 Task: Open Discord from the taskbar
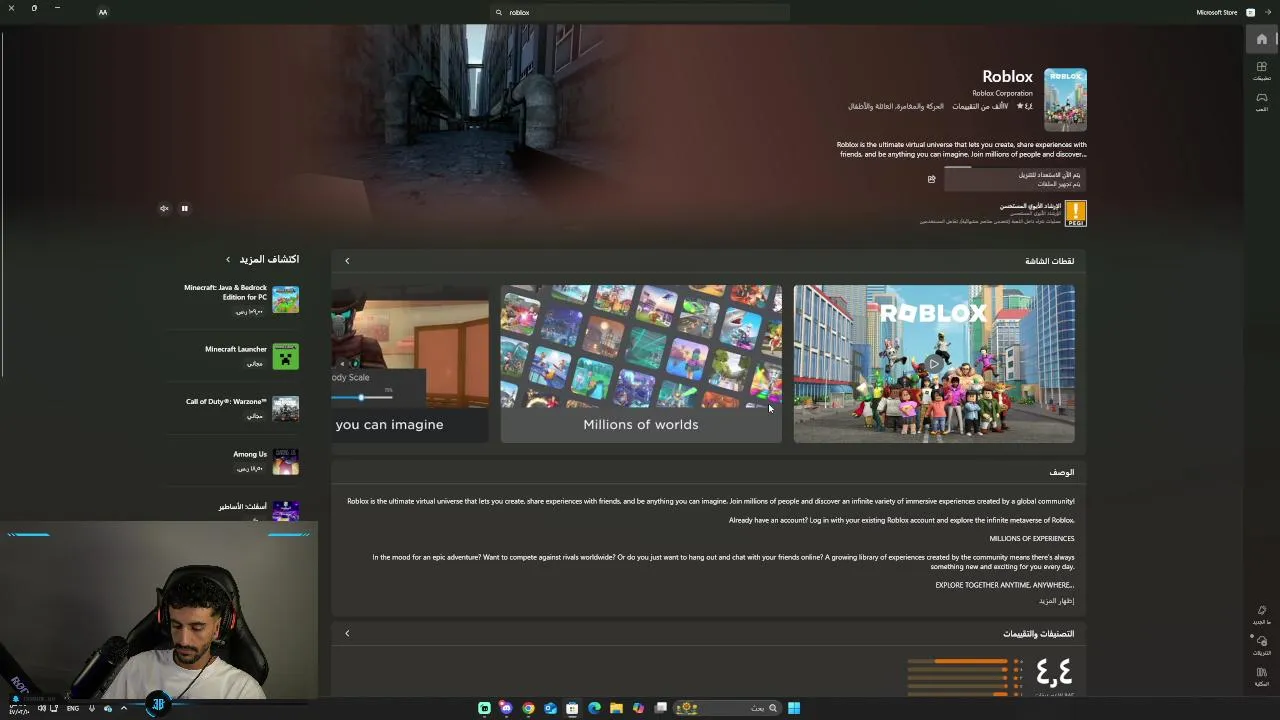(506, 708)
